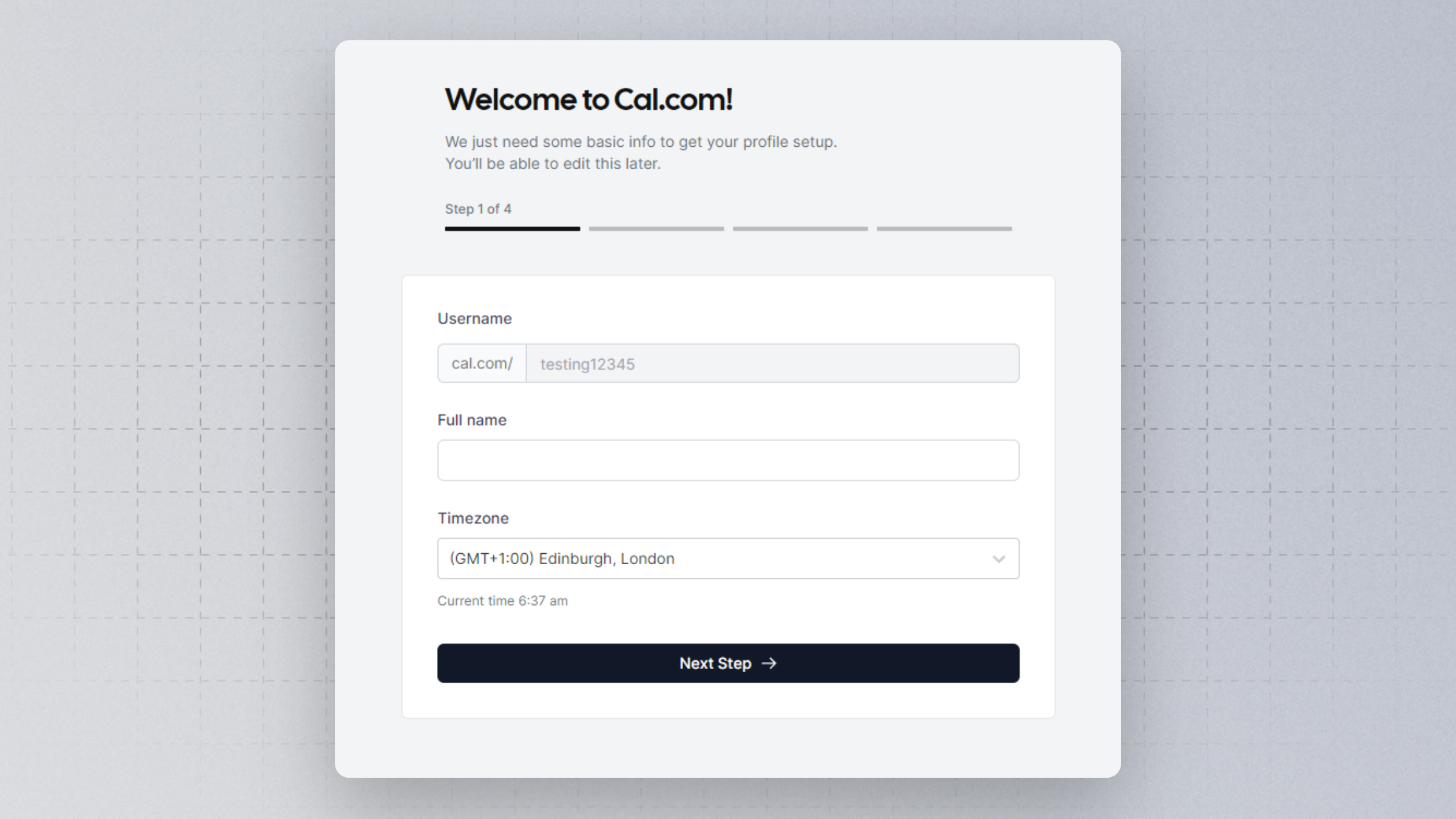Click the Full name field label
Viewport: 1456px width, 819px height.
(x=472, y=420)
